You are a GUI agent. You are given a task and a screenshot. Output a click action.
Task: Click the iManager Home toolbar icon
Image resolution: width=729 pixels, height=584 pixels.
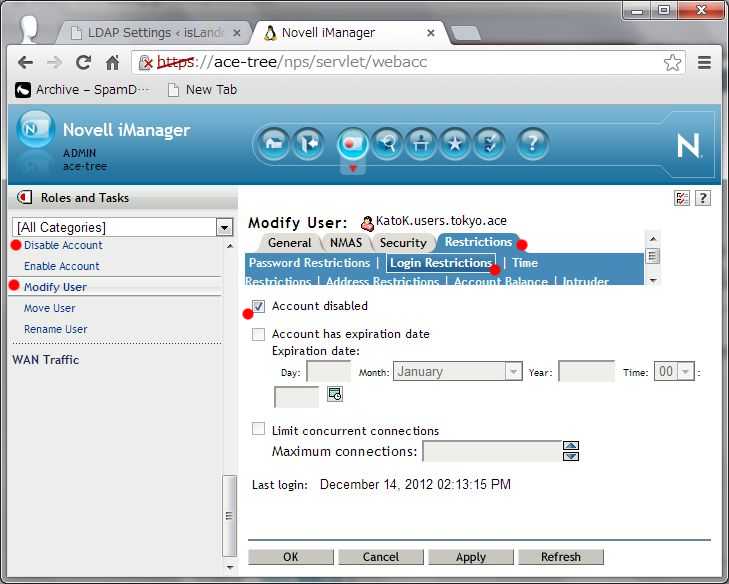pyautogui.click(x=274, y=144)
